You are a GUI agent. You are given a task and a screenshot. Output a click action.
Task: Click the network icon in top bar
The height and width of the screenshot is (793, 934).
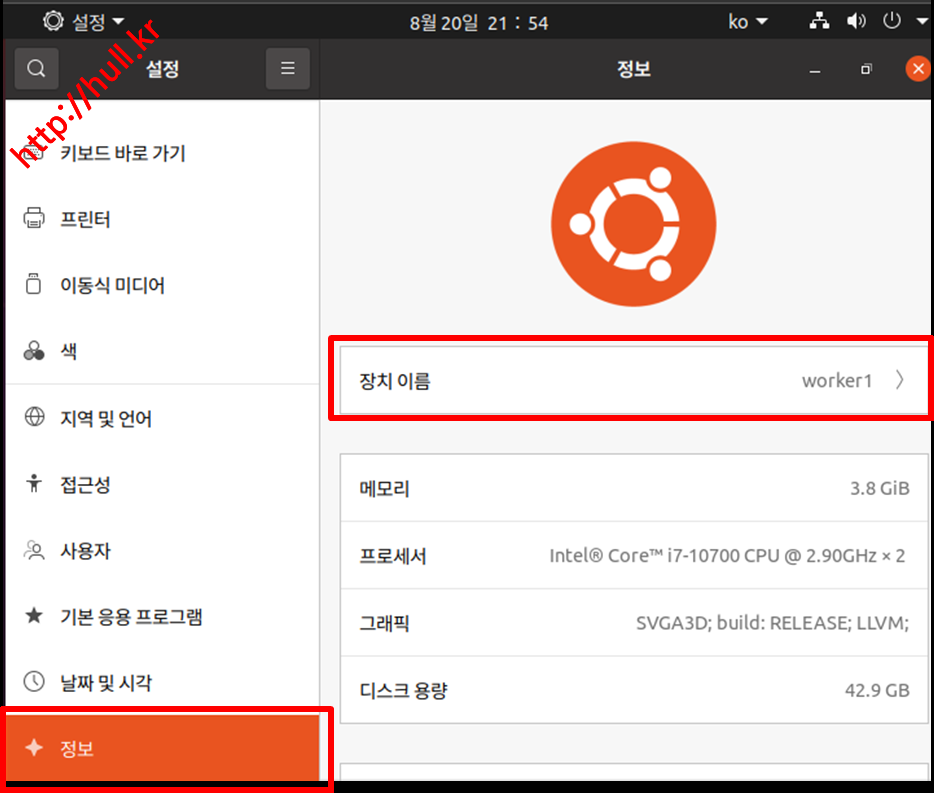[820, 21]
